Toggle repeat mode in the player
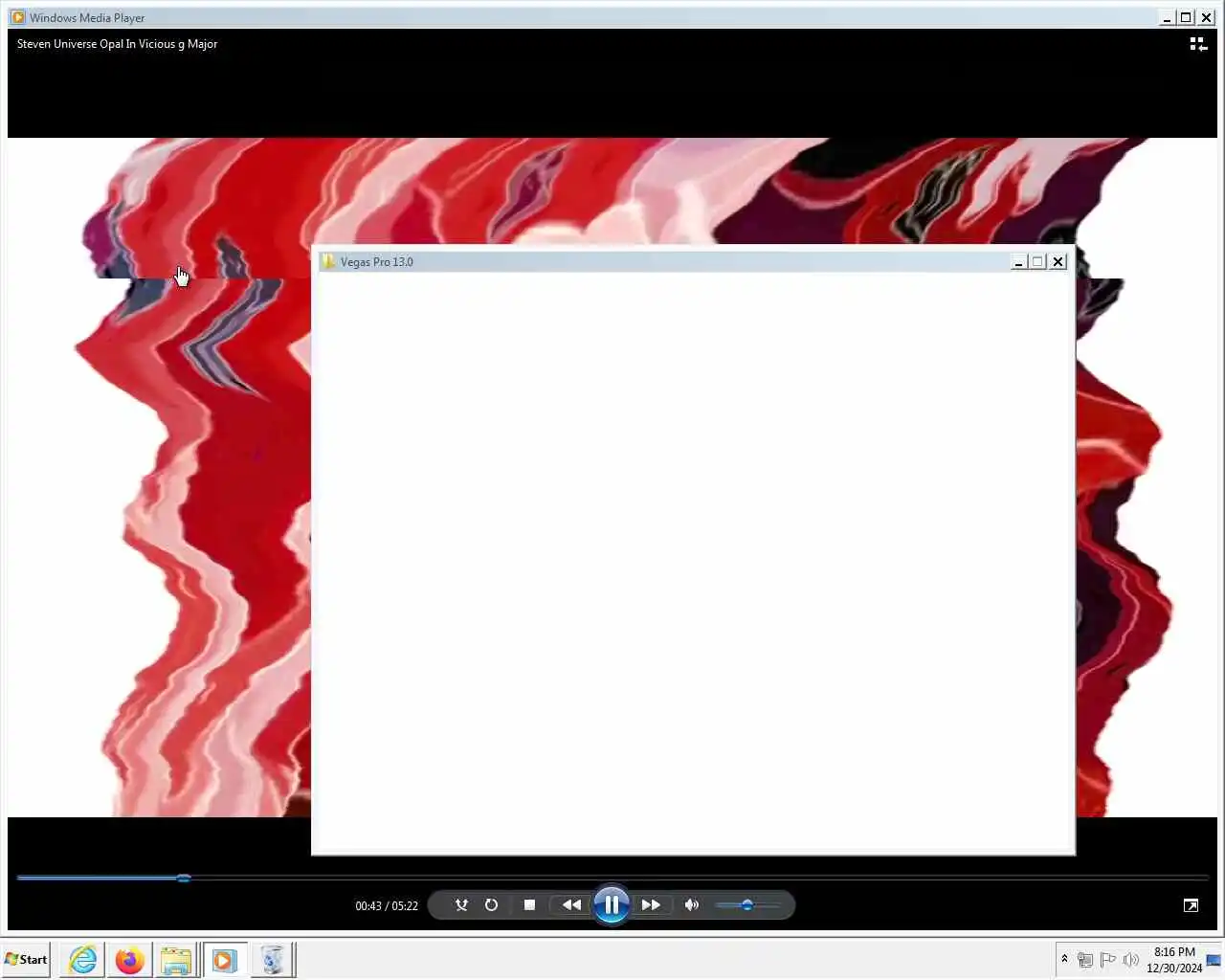1225x980 pixels. (x=491, y=904)
